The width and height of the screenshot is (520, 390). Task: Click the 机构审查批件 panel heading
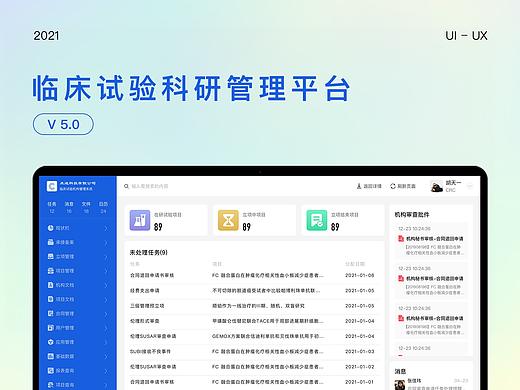[x=412, y=215]
